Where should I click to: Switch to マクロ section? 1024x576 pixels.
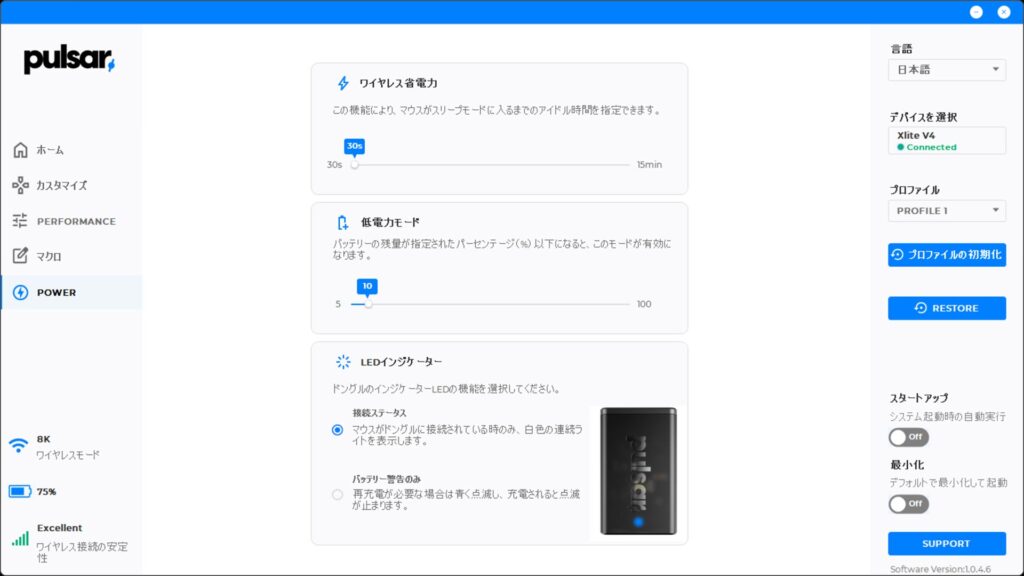click(49, 257)
